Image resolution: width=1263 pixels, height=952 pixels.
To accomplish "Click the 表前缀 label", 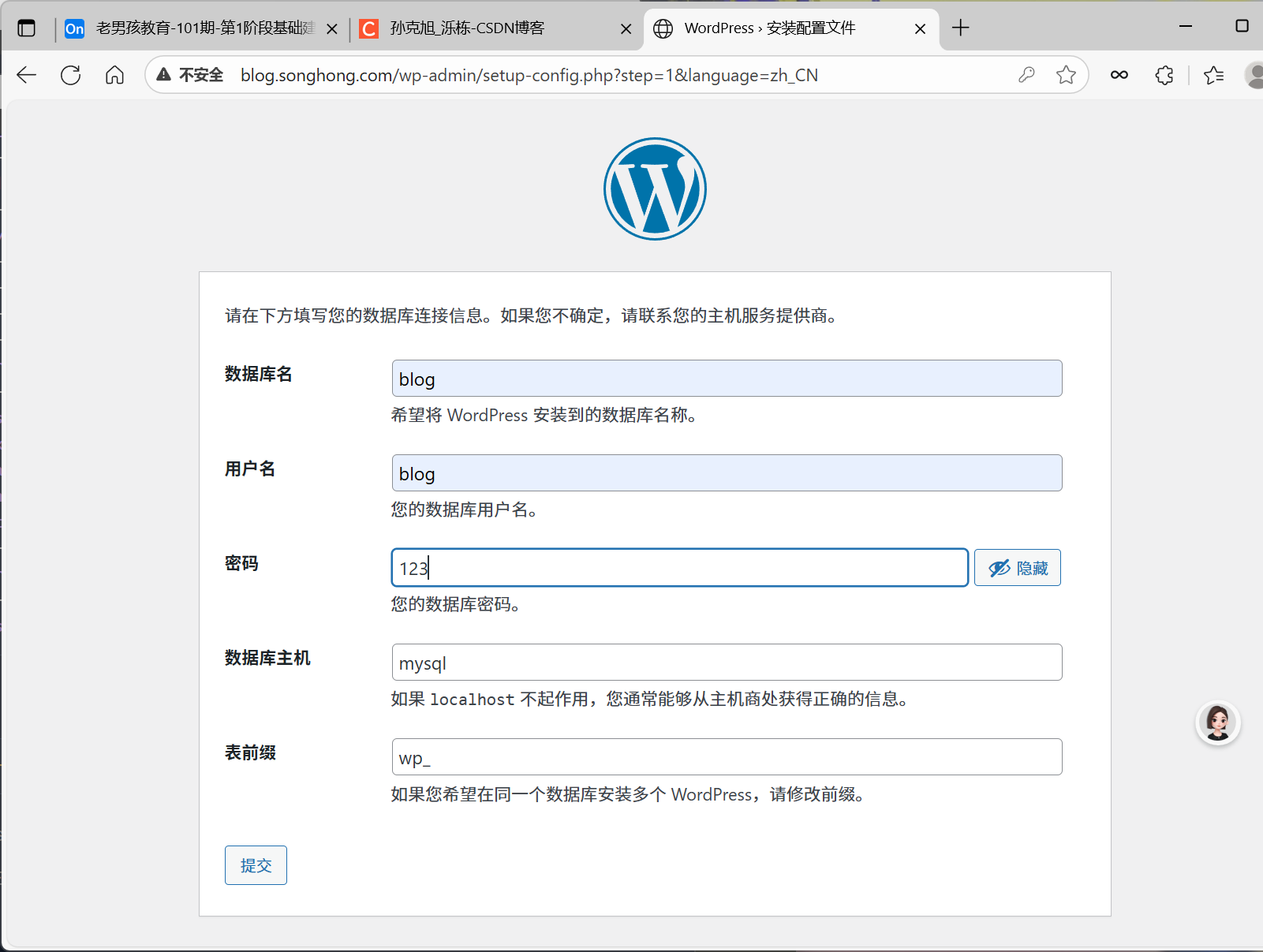I will click(x=250, y=752).
